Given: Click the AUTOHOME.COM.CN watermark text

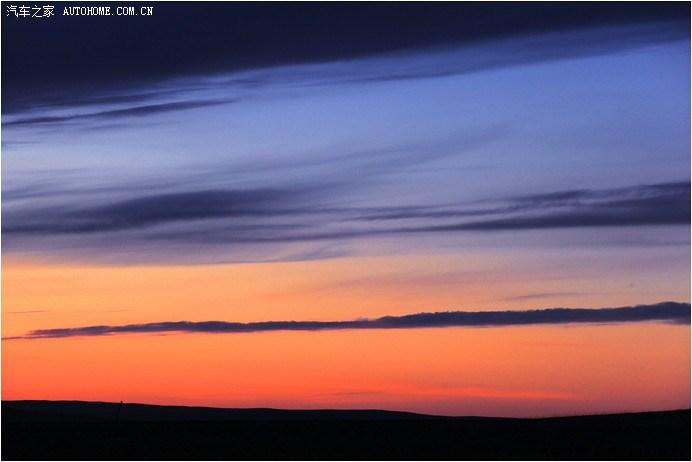Looking at the screenshot, I should point(108,11).
